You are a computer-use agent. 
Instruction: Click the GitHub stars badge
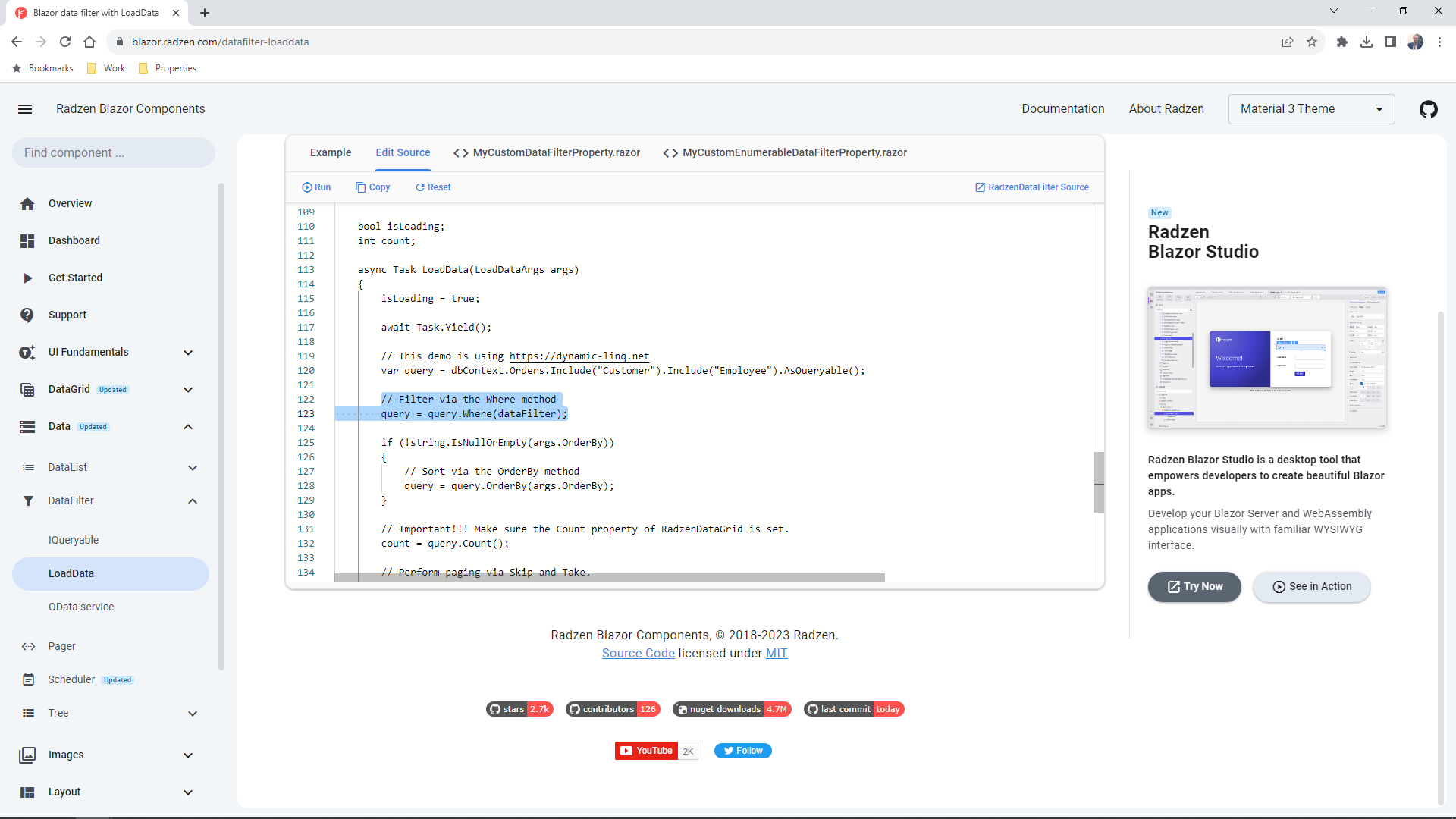coord(519,709)
